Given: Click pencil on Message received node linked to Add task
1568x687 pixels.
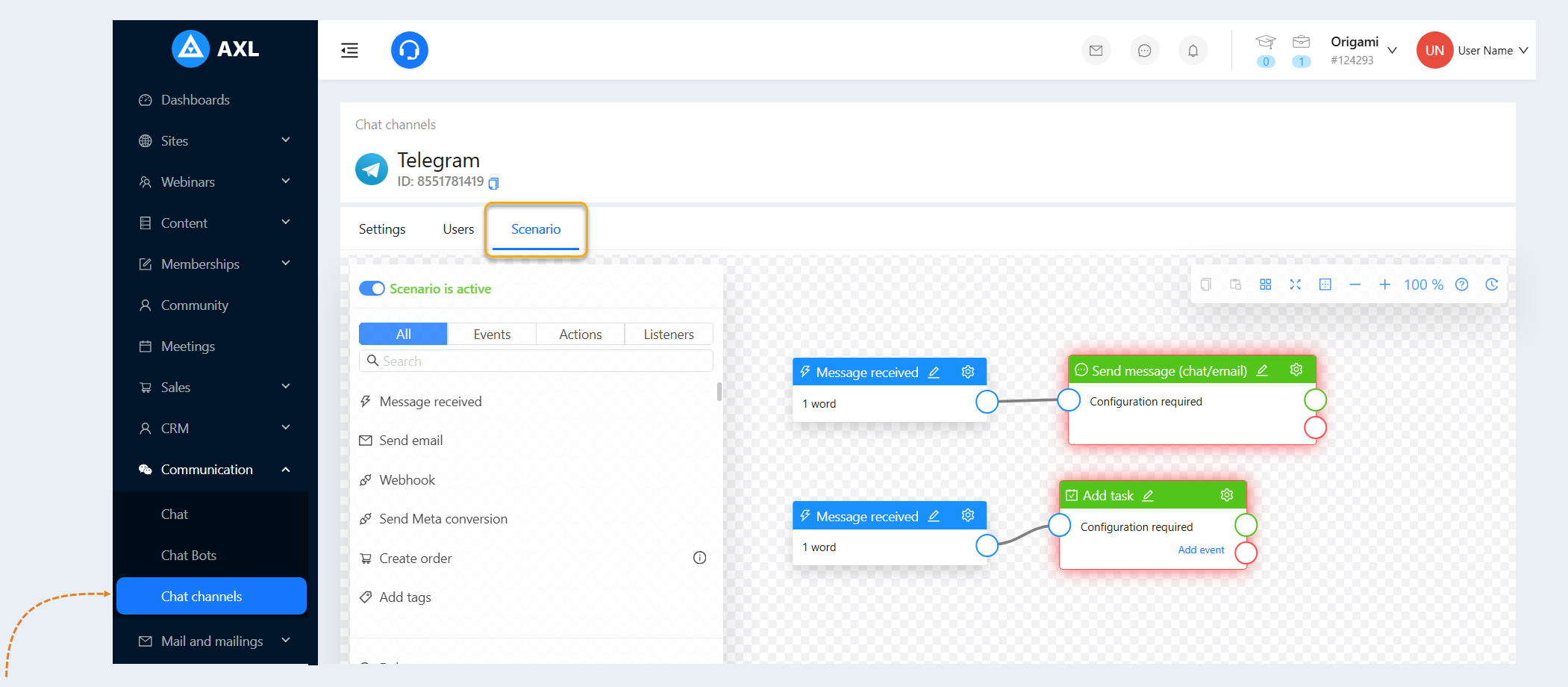Looking at the screenshot, I should (x=934, y=516).
